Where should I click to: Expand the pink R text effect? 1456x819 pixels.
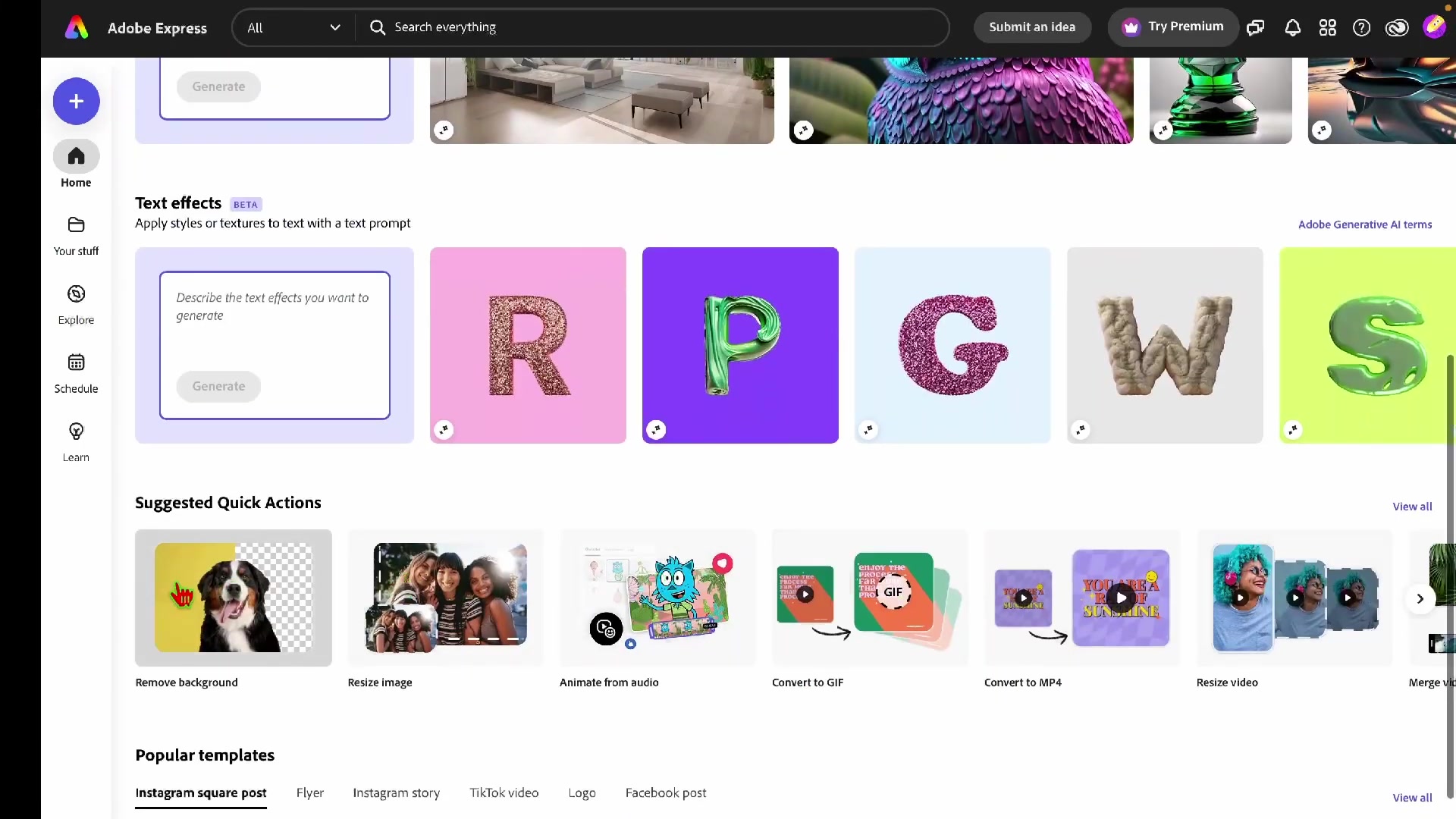click(x=444, y=430)
